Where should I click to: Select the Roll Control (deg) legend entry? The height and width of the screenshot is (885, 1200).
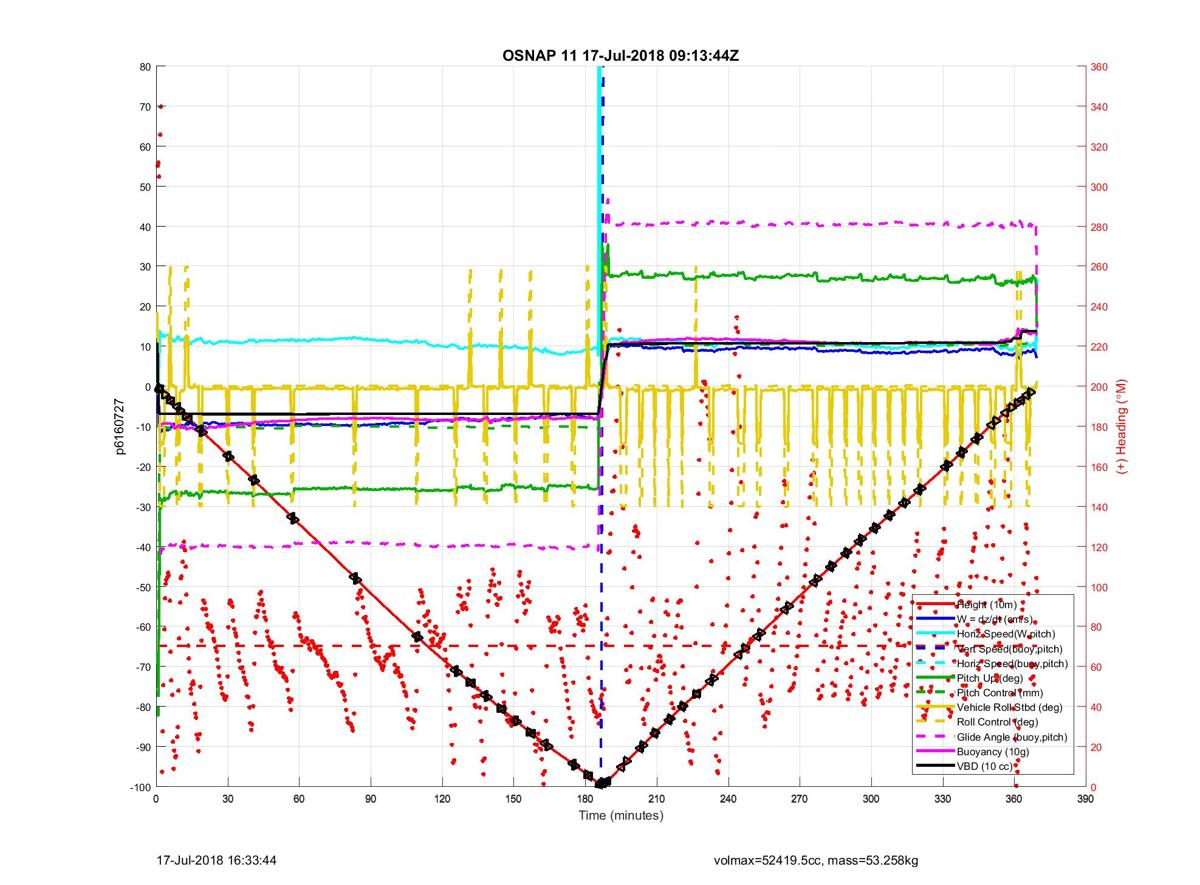tap(996, 721)
